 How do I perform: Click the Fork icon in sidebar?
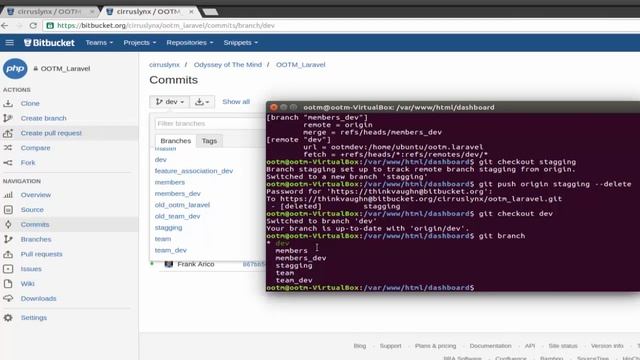click(x=8, y=162)
